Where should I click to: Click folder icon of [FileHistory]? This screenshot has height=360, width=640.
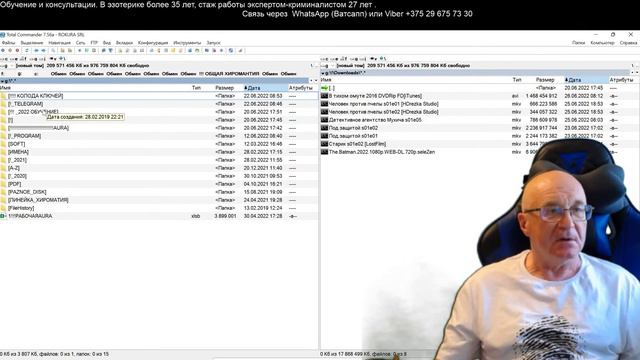4,208
